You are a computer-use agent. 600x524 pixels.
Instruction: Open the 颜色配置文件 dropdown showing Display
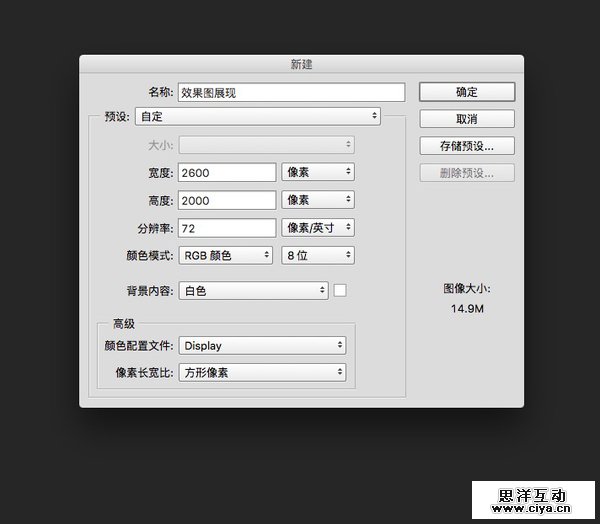pyautogui.click(x=263, y=346)
